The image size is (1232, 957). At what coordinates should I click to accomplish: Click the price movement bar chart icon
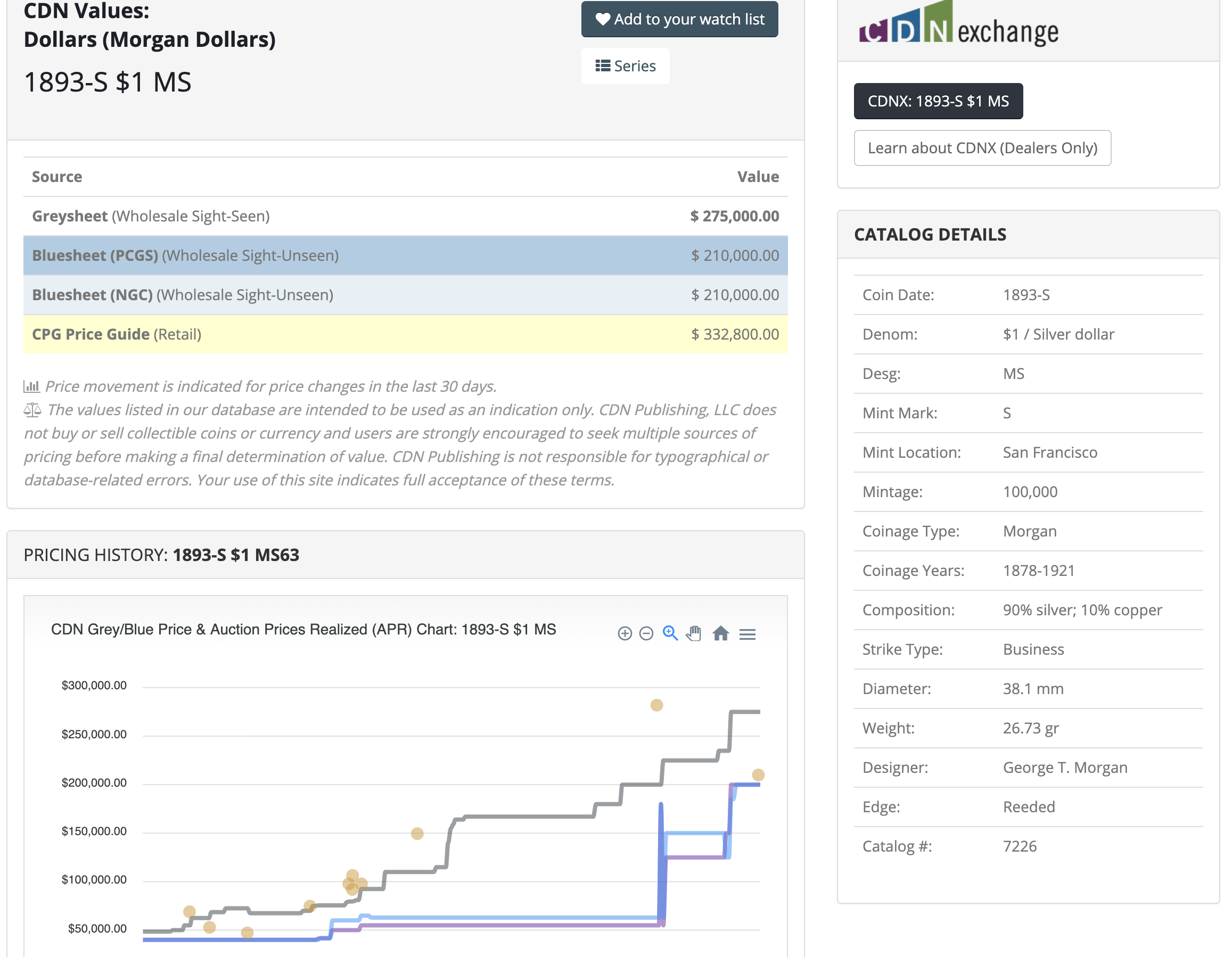[31, 386]
